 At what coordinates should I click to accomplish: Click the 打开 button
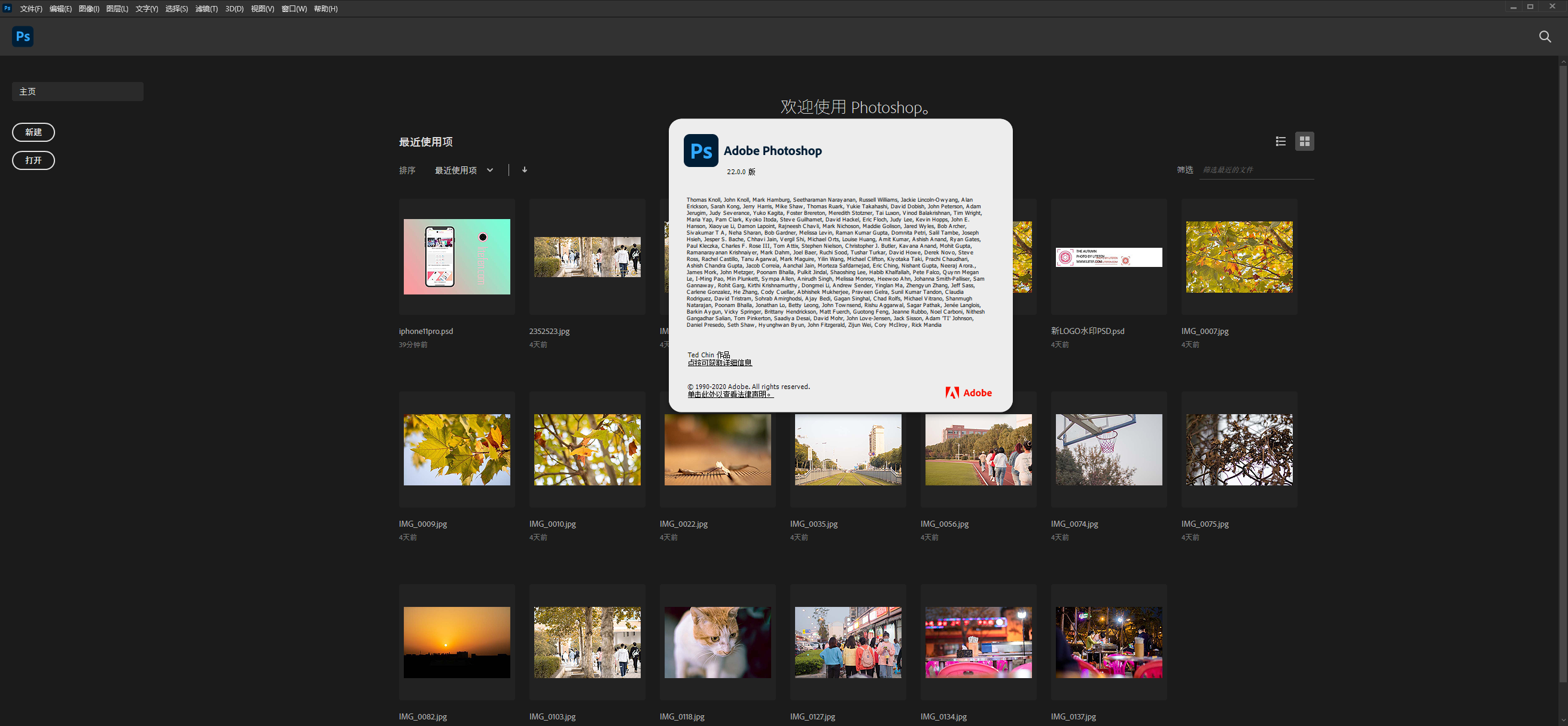[x=34, y=160]
